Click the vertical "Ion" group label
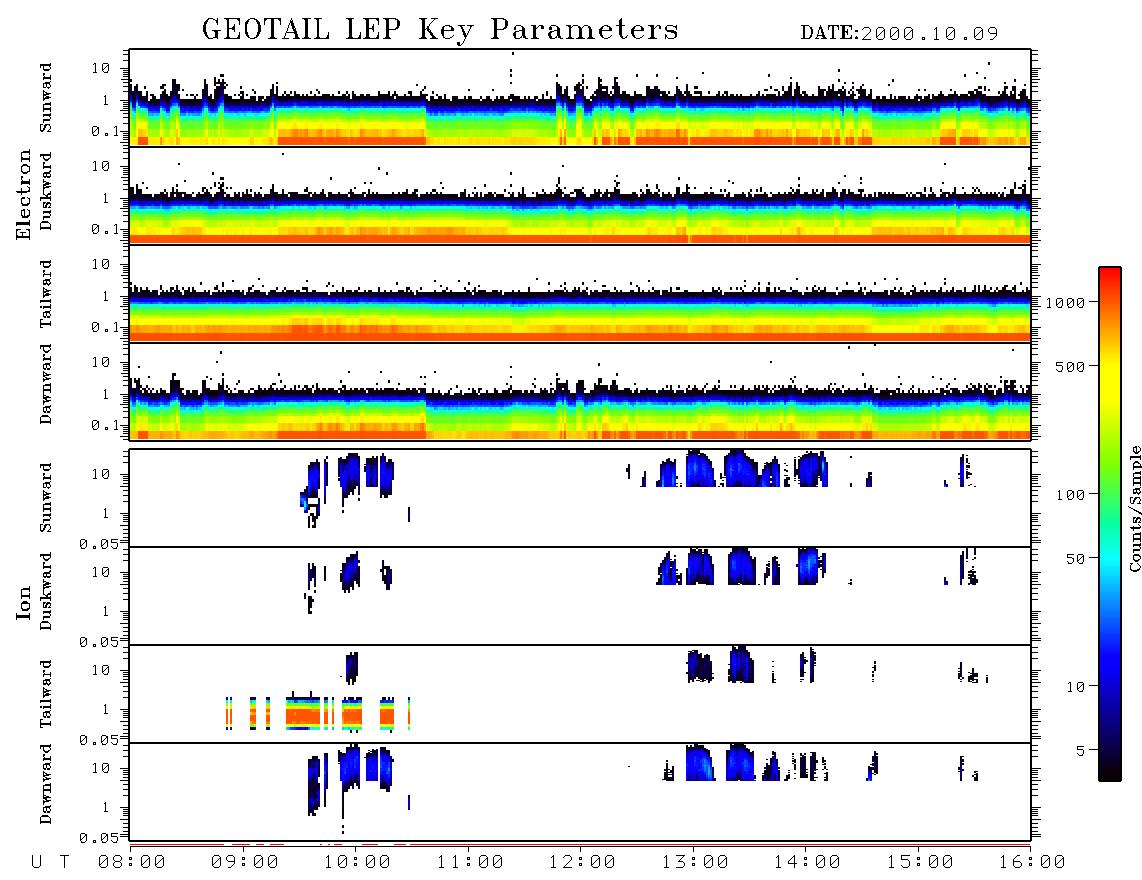 tap(23, 602)
